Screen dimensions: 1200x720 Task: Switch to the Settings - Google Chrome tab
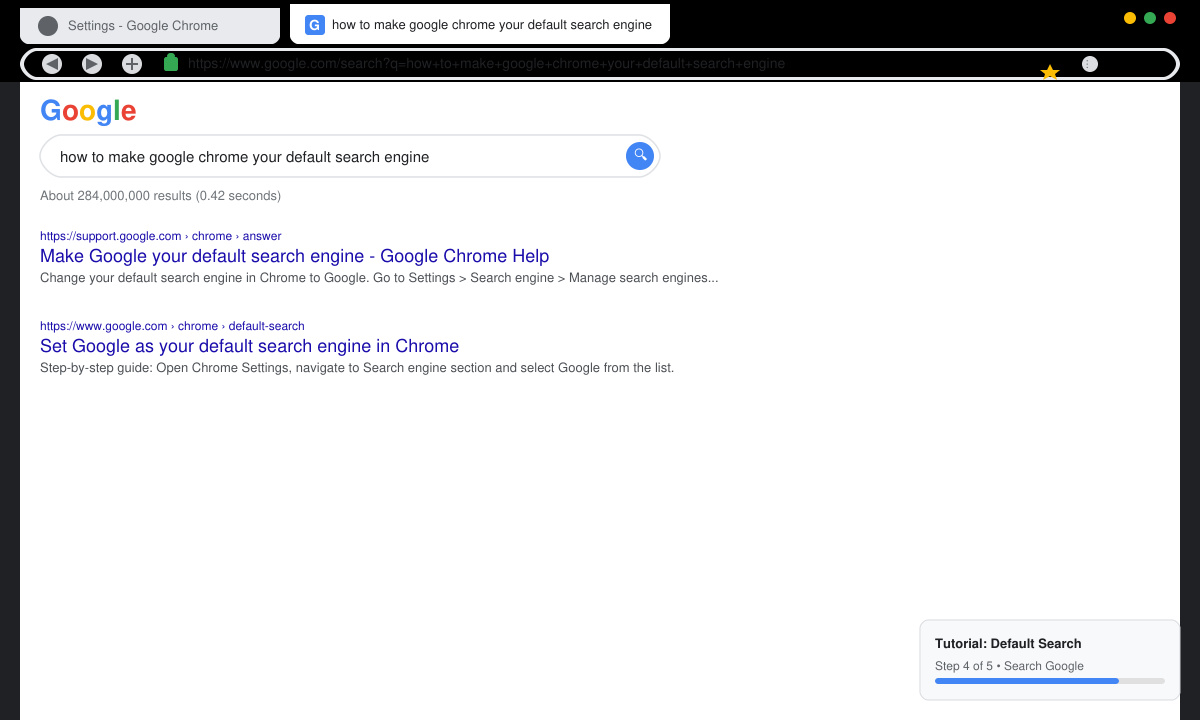(x=150, y=26)
